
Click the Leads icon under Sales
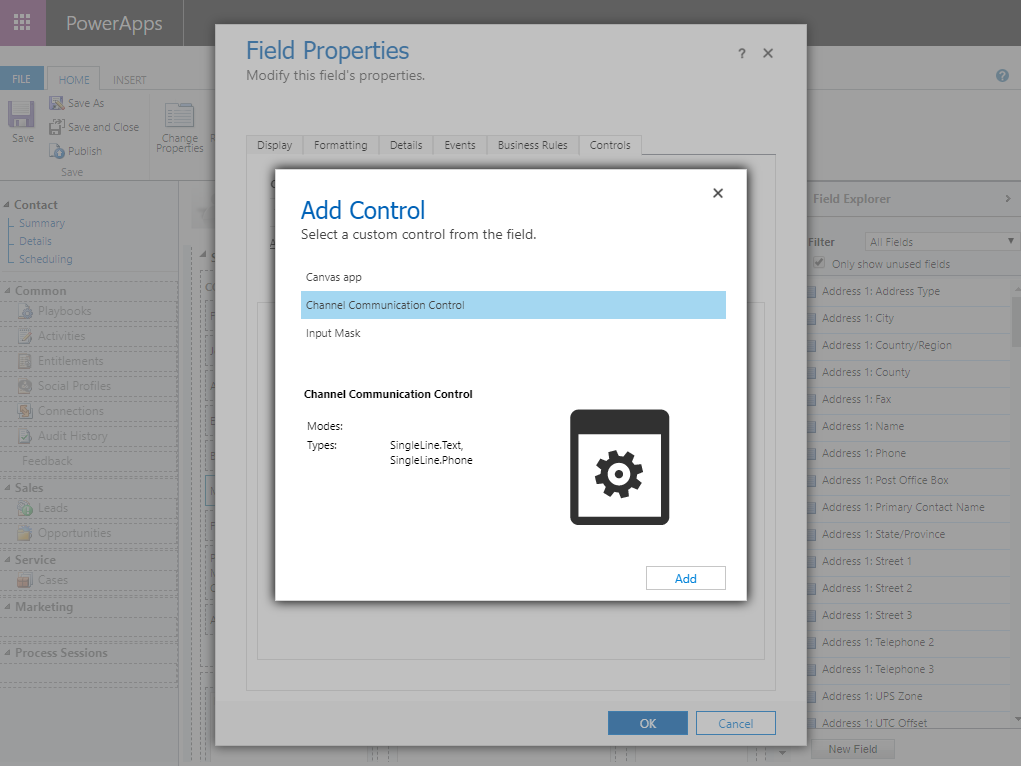coord(25,508)
